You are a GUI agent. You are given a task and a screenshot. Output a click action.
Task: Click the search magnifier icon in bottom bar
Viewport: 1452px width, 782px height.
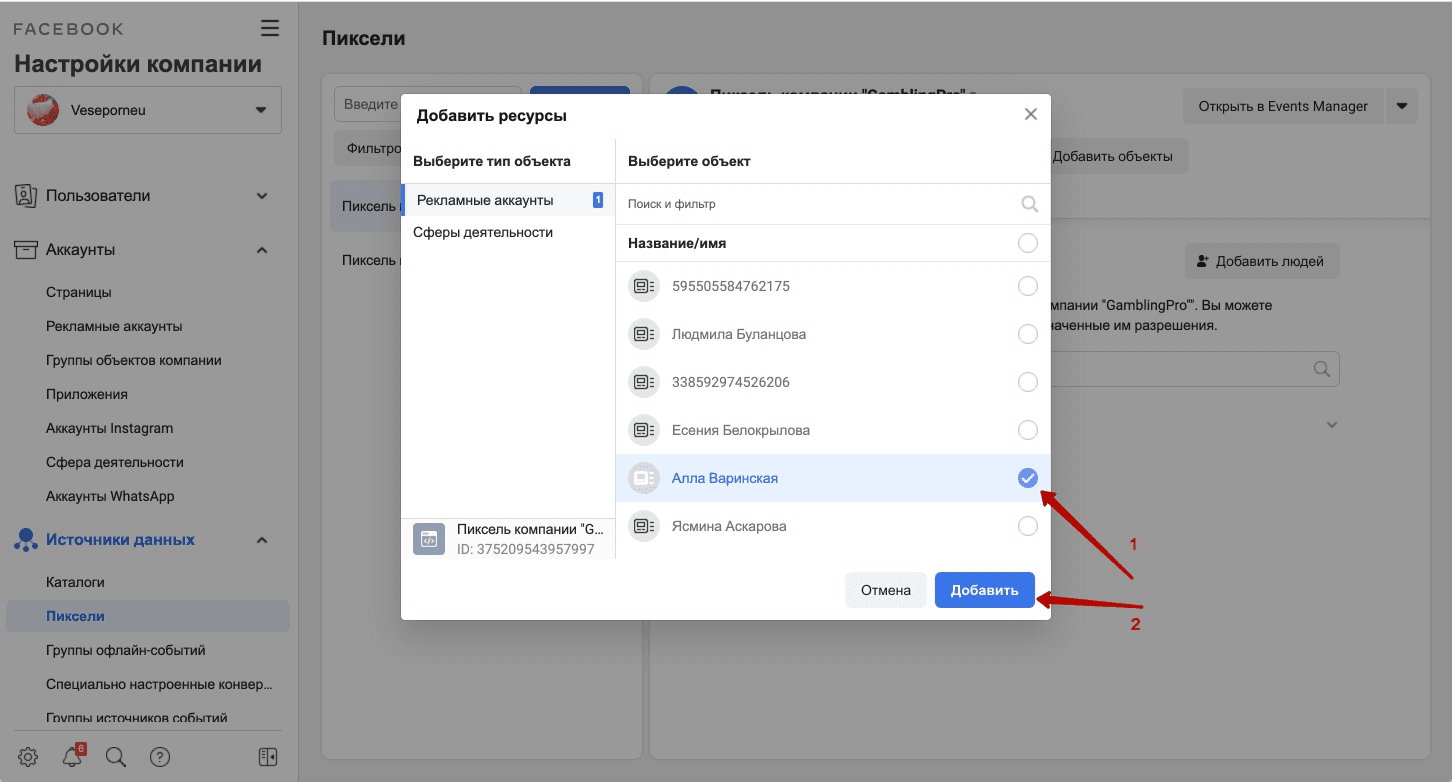click(116, 757)
